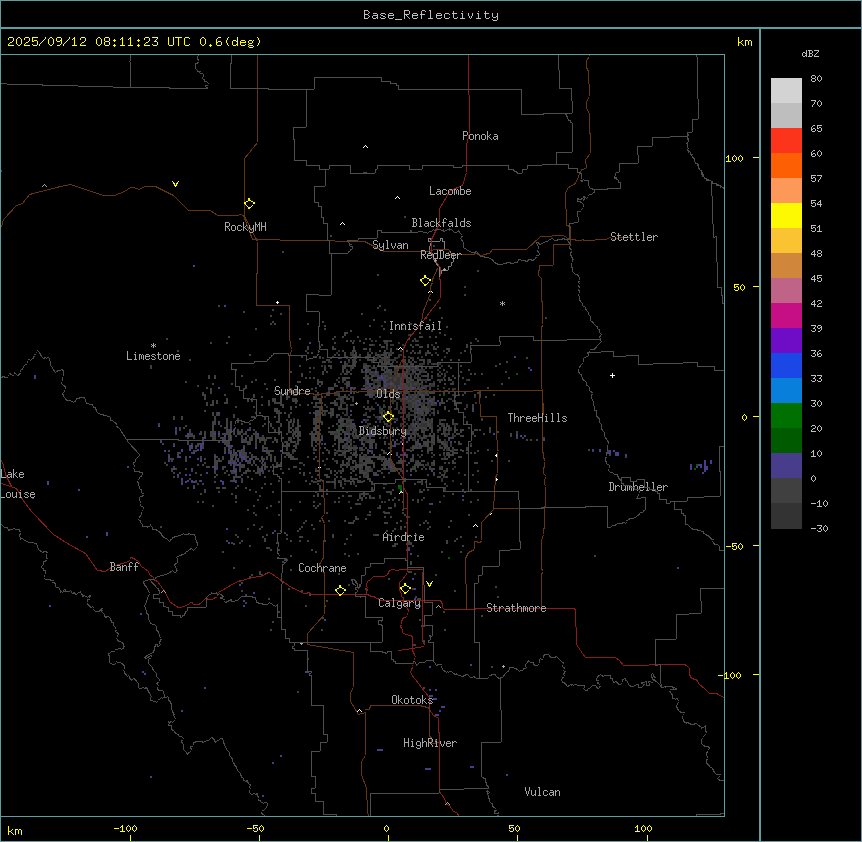
Task: Click the Ponoka city label
Action: tap(480, 136)
